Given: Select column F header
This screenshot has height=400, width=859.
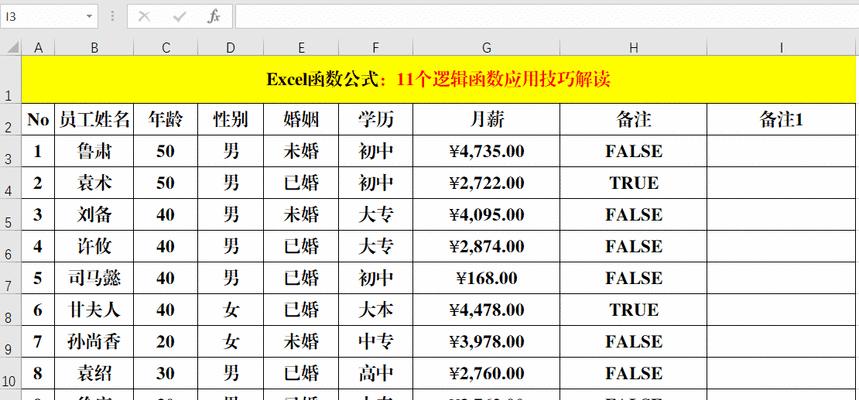Looking at the screenshot, I should coord(375,48).
